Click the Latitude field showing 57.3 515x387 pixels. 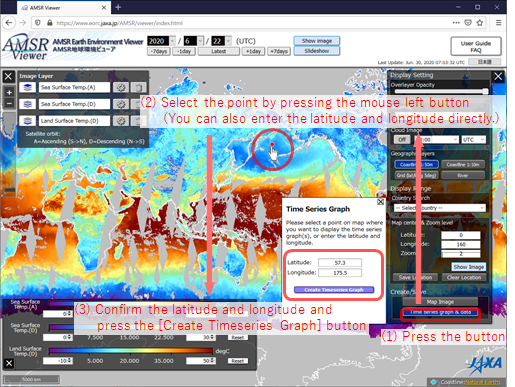[x=340, y=263]
